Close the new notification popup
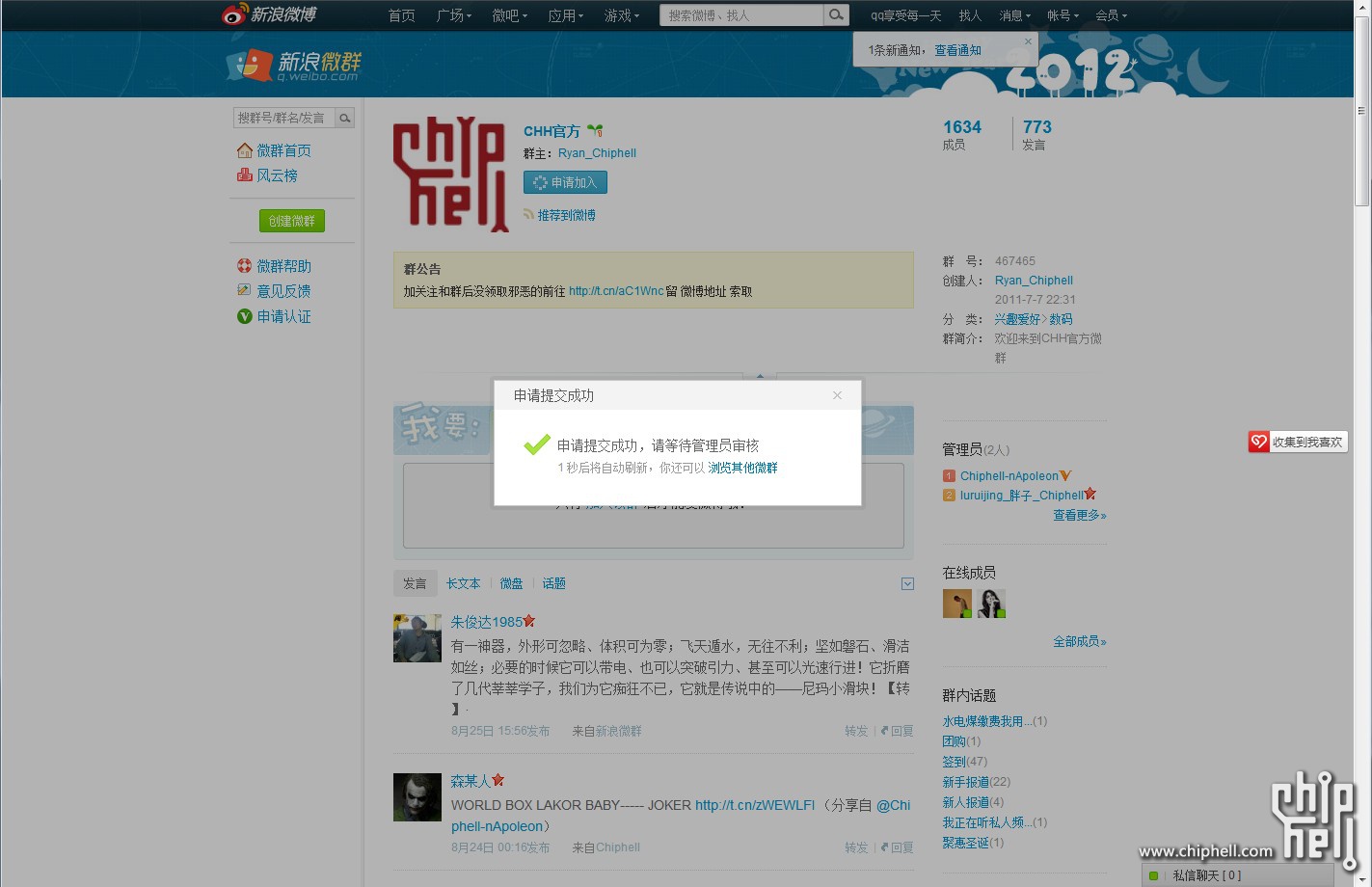Image resolution: width=1372 pixels, height=887 pixels. (x=1028, y=41)
